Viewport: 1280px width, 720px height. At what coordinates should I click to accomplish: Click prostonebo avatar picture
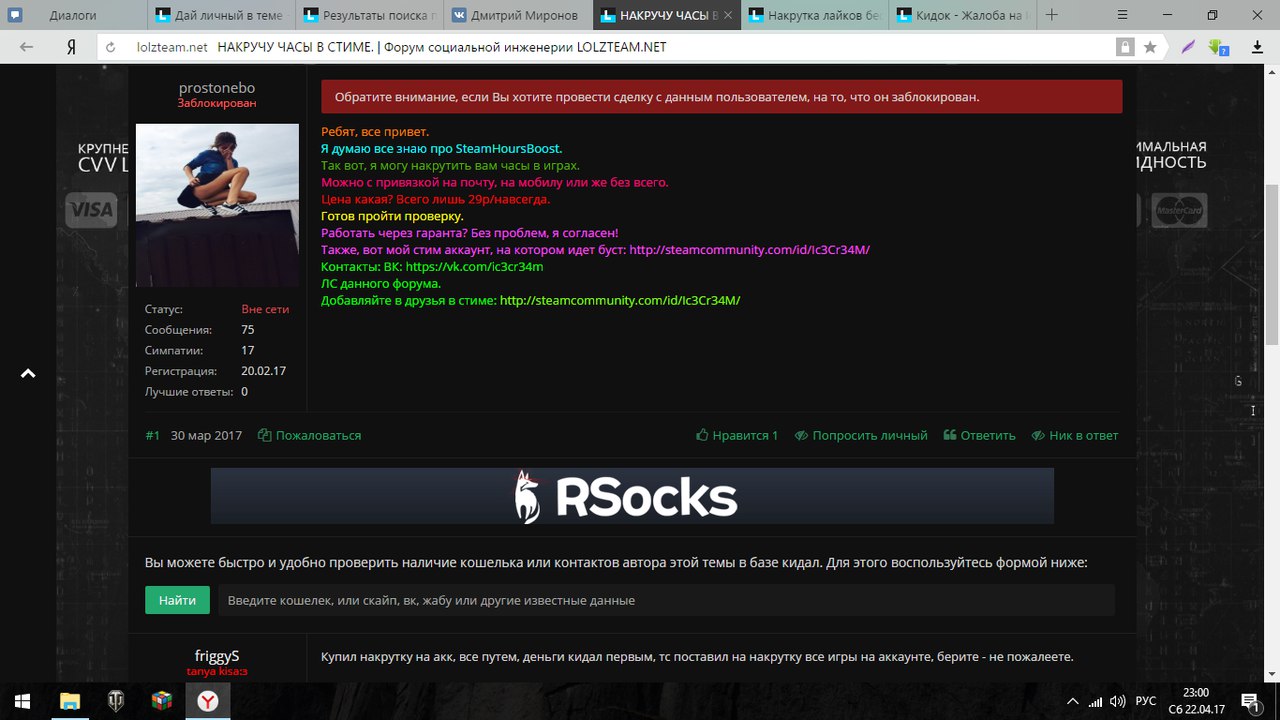click(217, 205)
